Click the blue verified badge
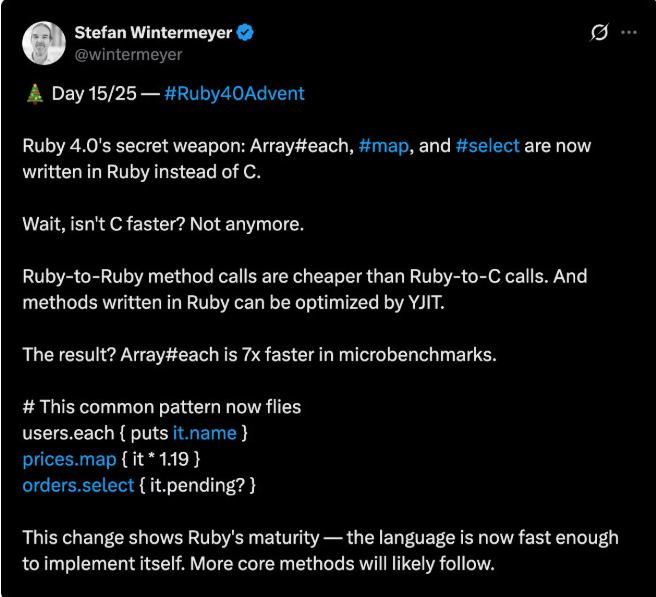Viewport: 656px width, 597px height. [245, 33]
